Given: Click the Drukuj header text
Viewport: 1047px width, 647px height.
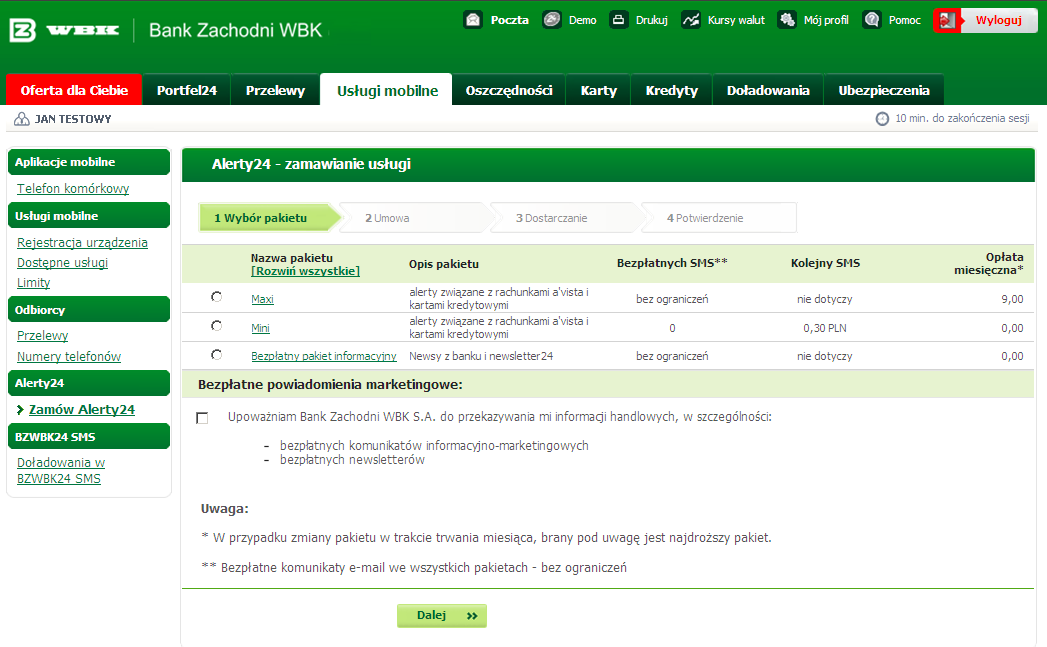Looking at the screenshot, I should [x=652, y=20].
